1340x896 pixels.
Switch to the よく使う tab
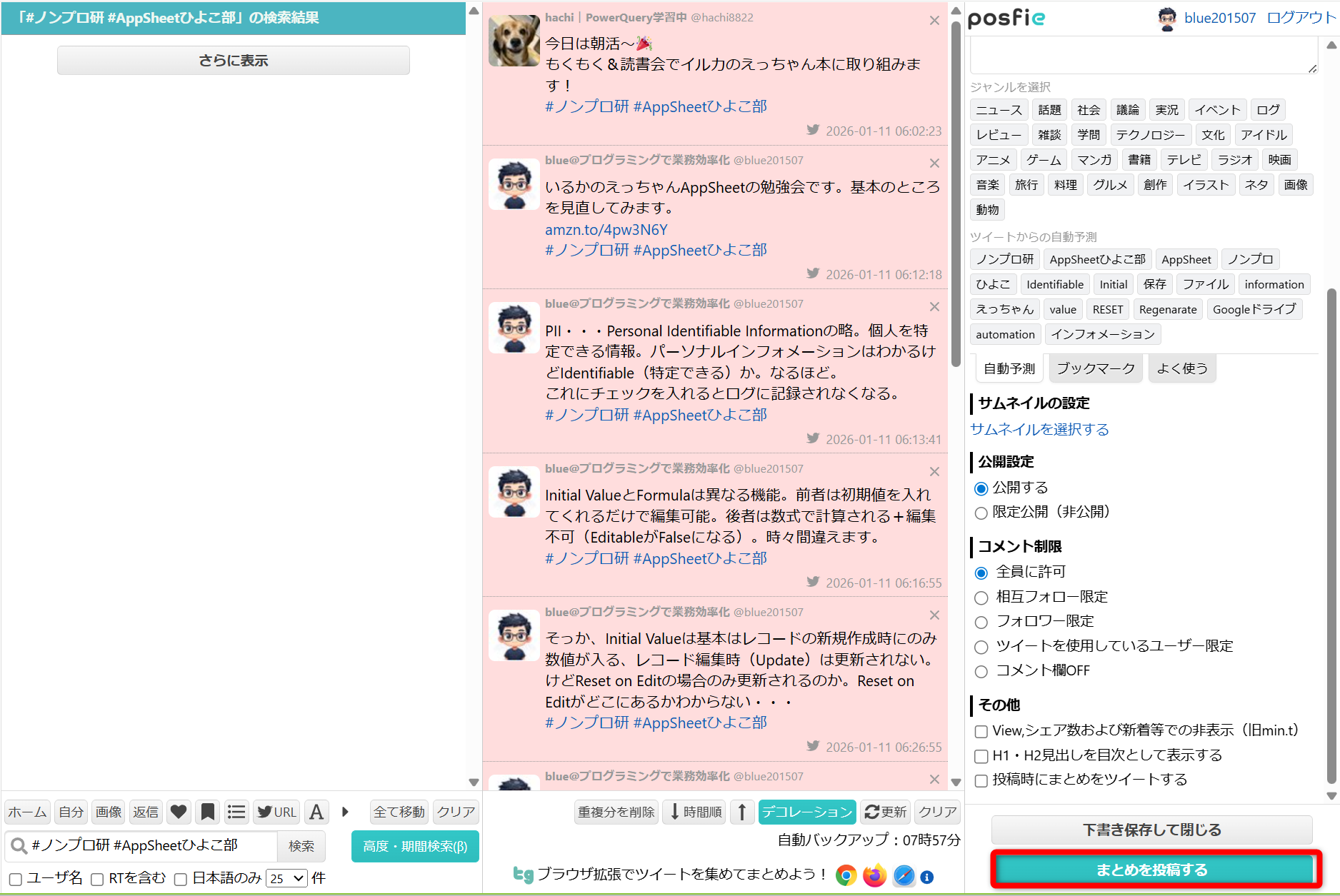(x=1182, y=368)
